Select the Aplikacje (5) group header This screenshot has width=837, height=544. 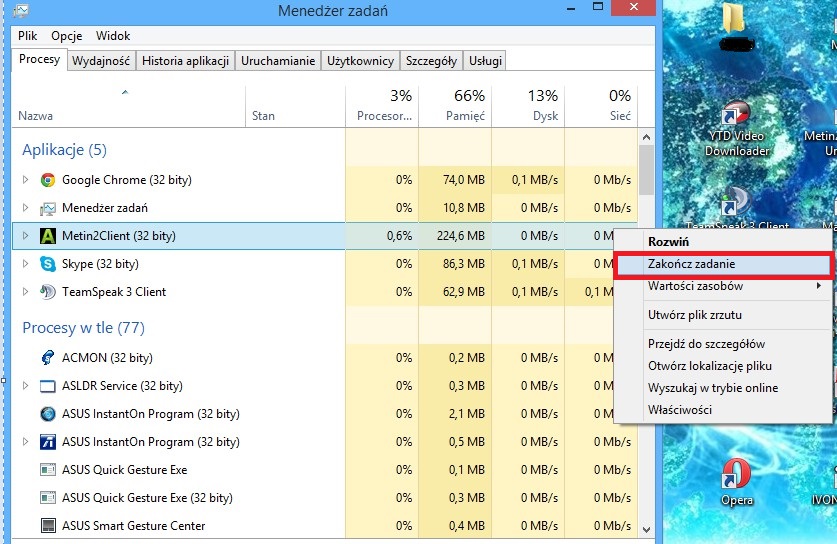coord(65,150)
